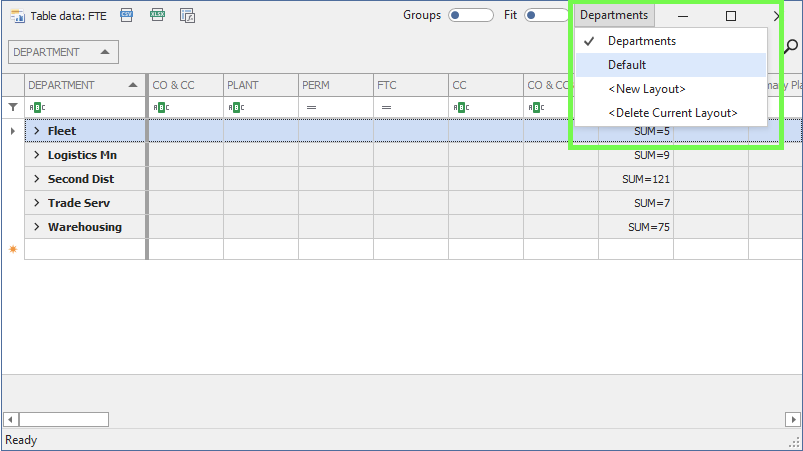The height and width of the screenshot is (451, 803).
Task: Choose Default from the layout menu
Action: click(627, 65)
